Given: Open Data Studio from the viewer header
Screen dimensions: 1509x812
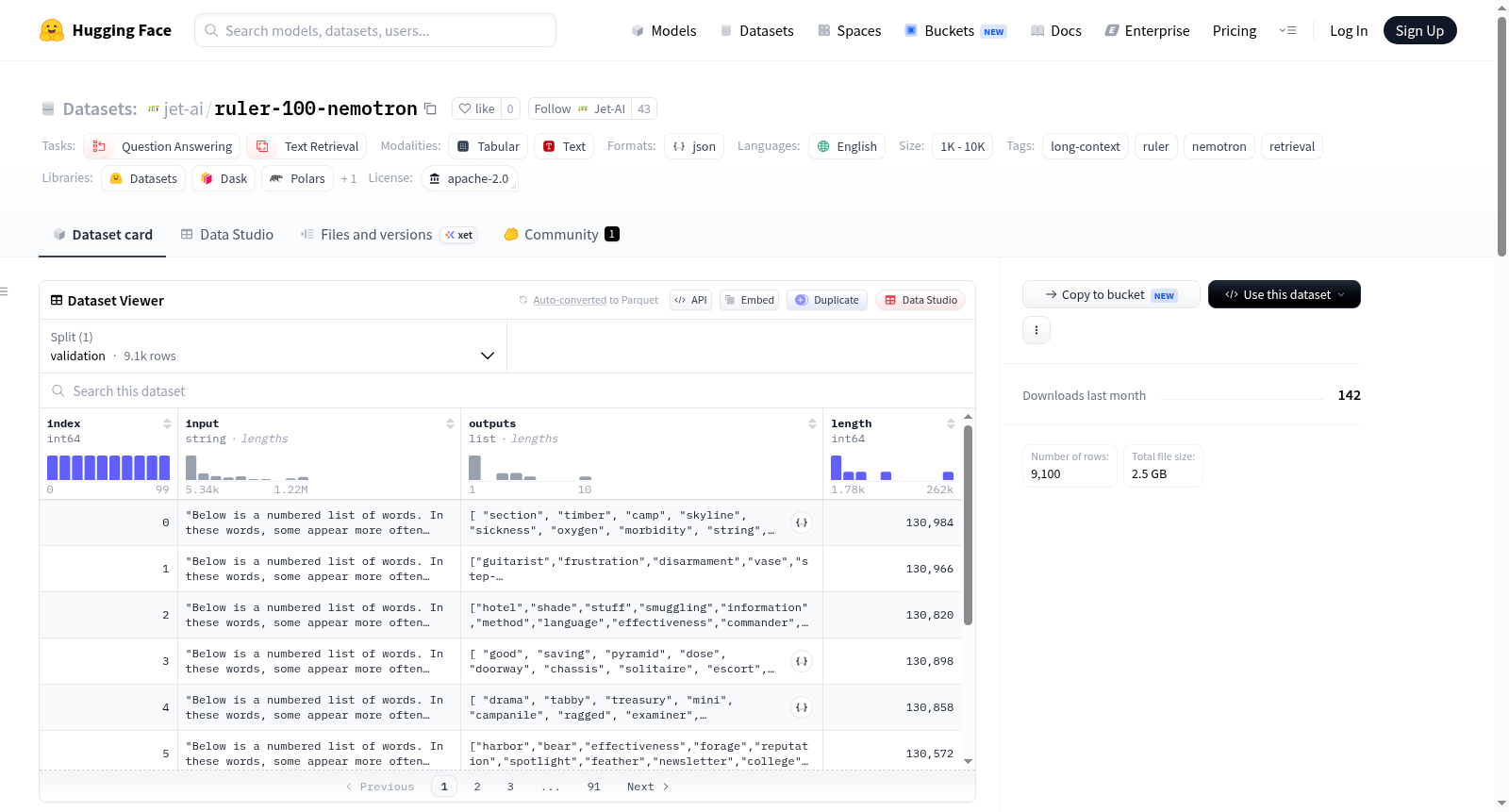Looking at the screenshot, I should pos(920,300).
